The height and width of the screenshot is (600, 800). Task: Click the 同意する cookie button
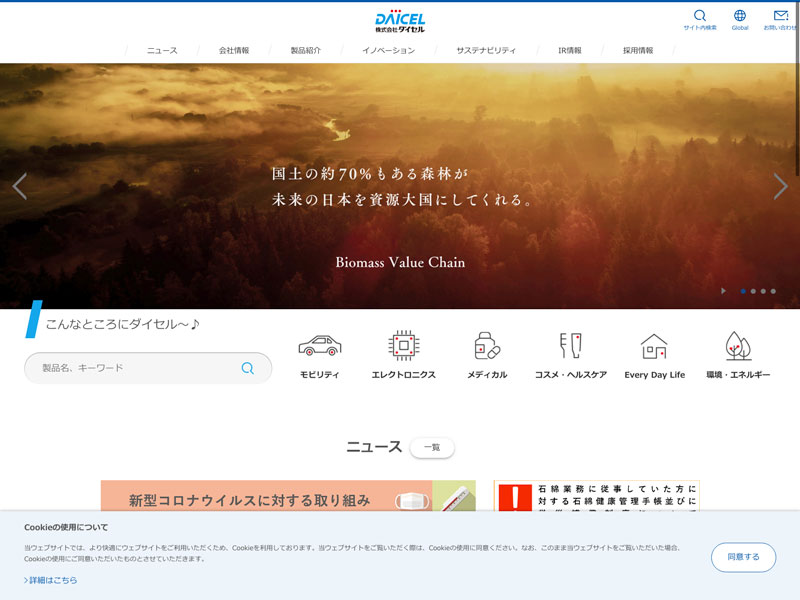(x=743, y=557)
